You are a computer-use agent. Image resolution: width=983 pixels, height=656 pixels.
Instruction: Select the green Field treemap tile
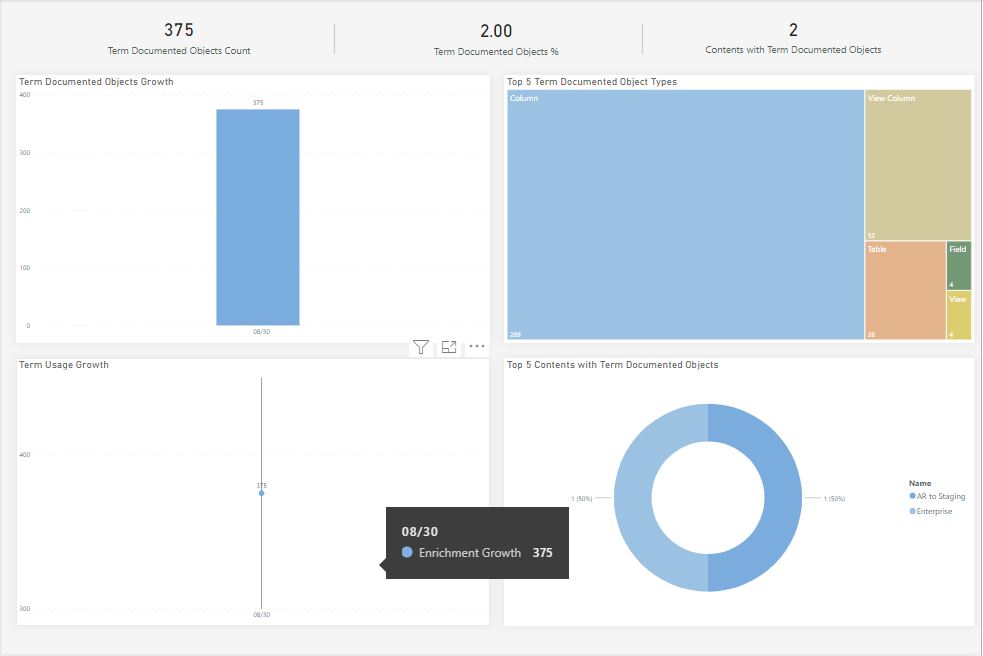pyautogui.click(x=959, y=266)
